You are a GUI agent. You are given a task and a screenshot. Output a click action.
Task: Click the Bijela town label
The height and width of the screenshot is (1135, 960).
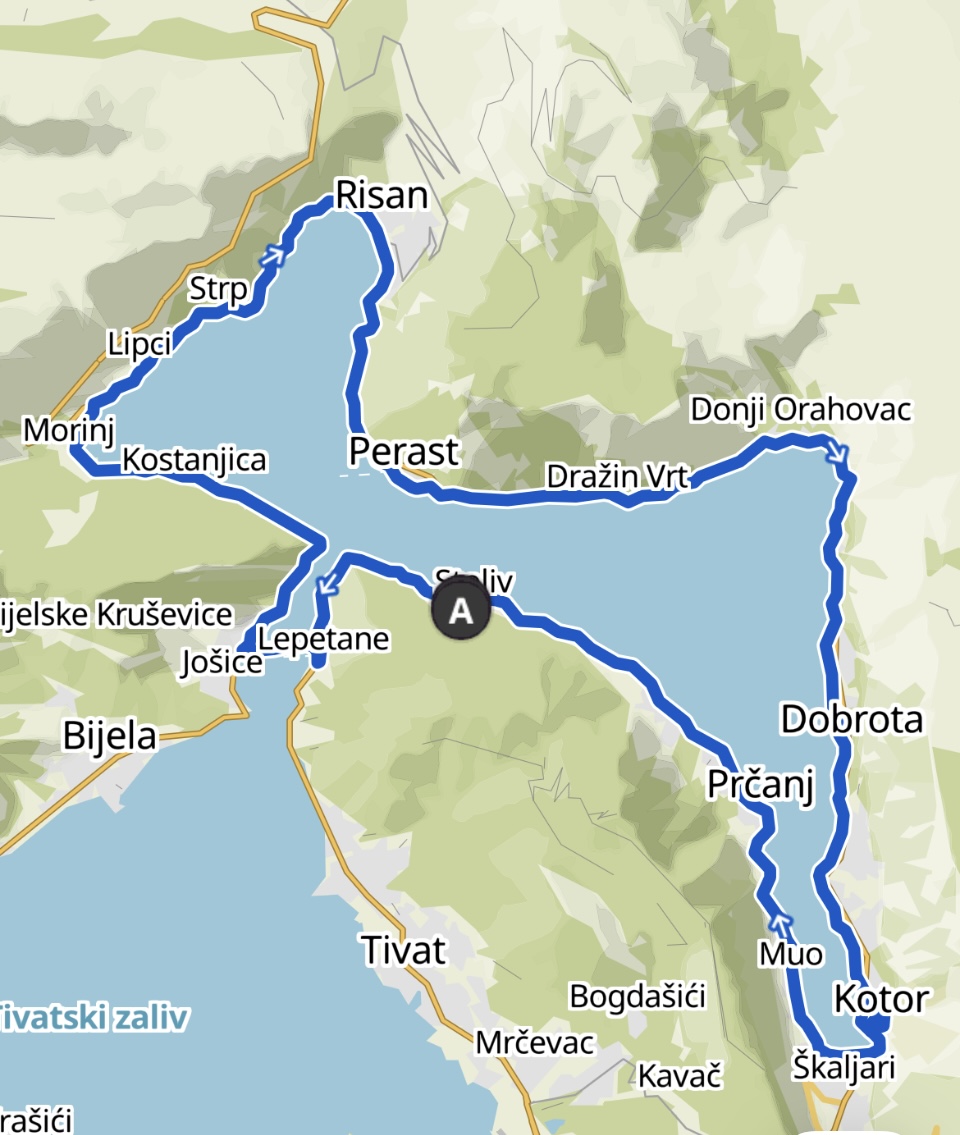(109, 736)
